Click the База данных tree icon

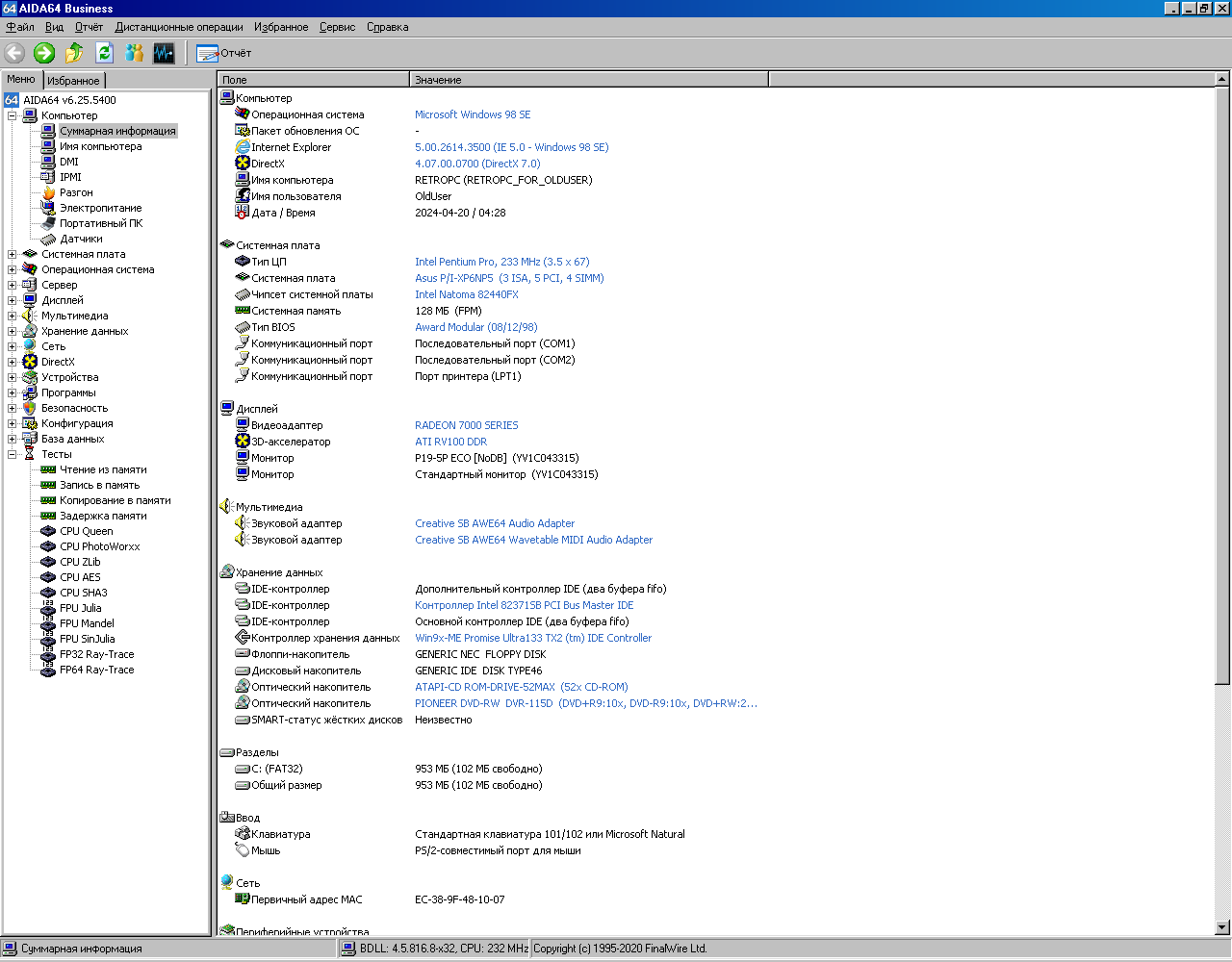[30, 439]
